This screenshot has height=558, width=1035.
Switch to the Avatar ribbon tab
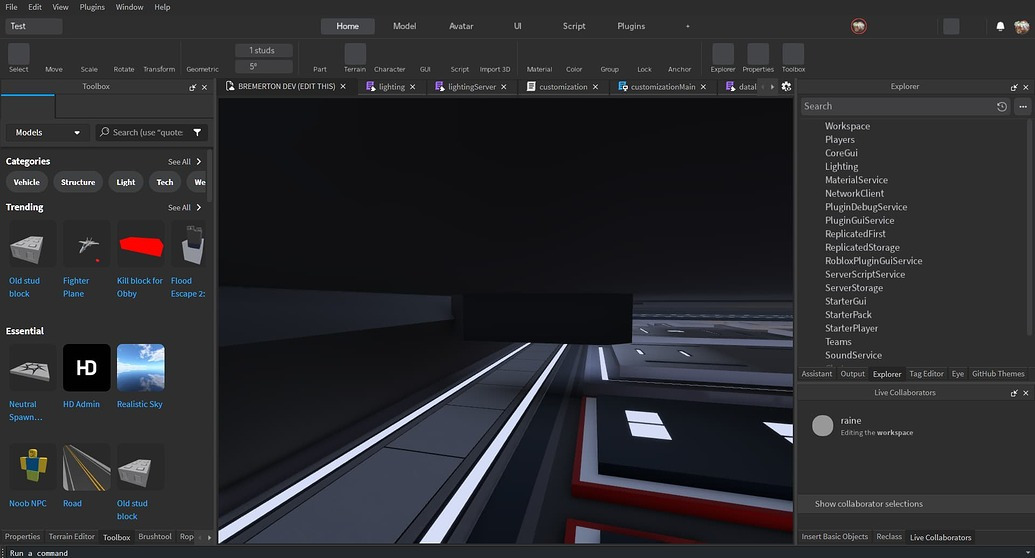click(x=461, y=26)
